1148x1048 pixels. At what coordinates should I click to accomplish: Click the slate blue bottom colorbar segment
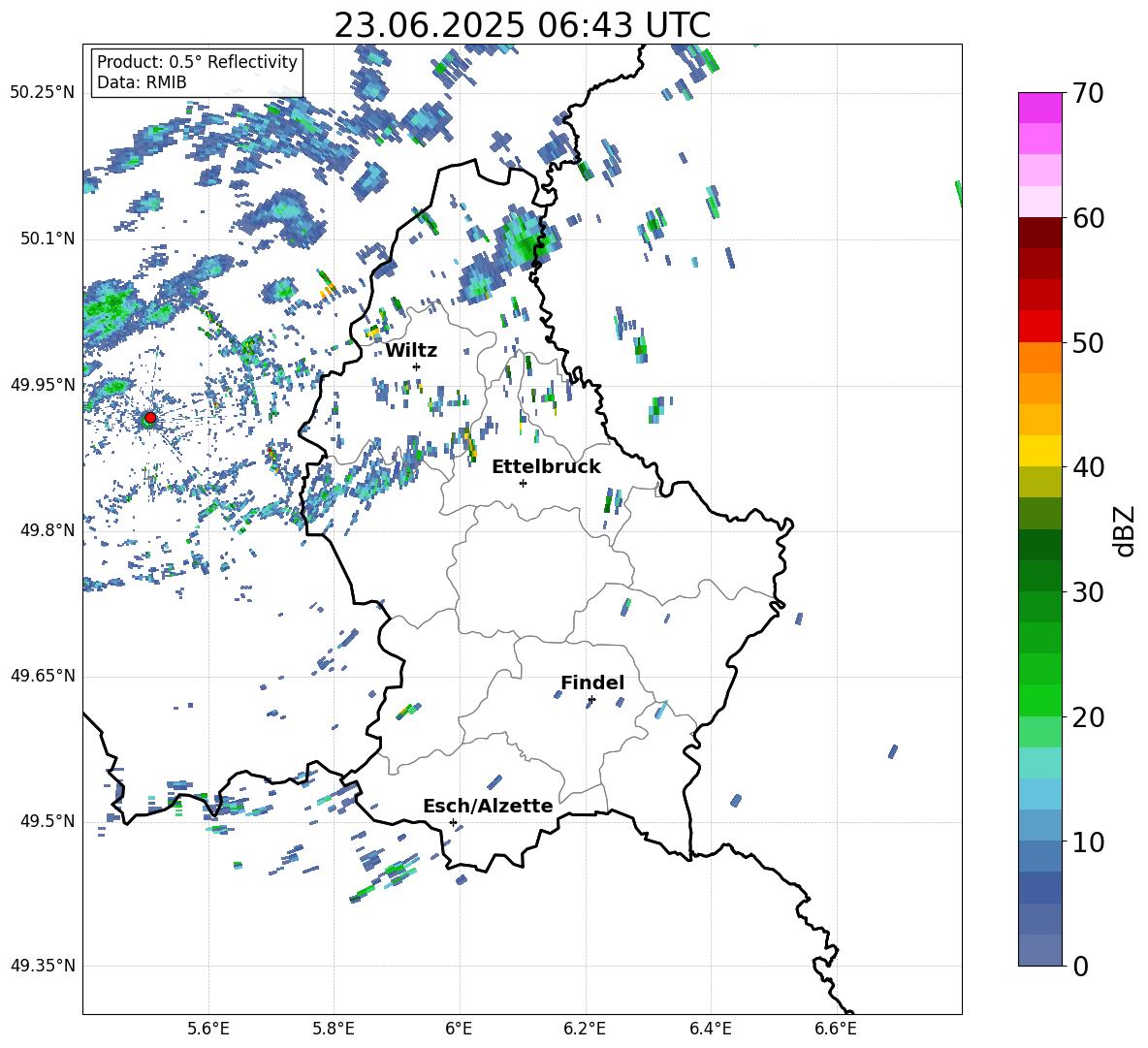(x=1039, y=950)
